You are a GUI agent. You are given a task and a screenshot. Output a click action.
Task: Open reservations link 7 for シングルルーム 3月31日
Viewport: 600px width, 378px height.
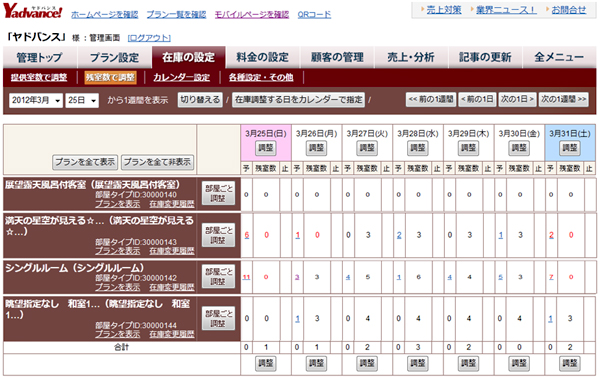[551, 277]
